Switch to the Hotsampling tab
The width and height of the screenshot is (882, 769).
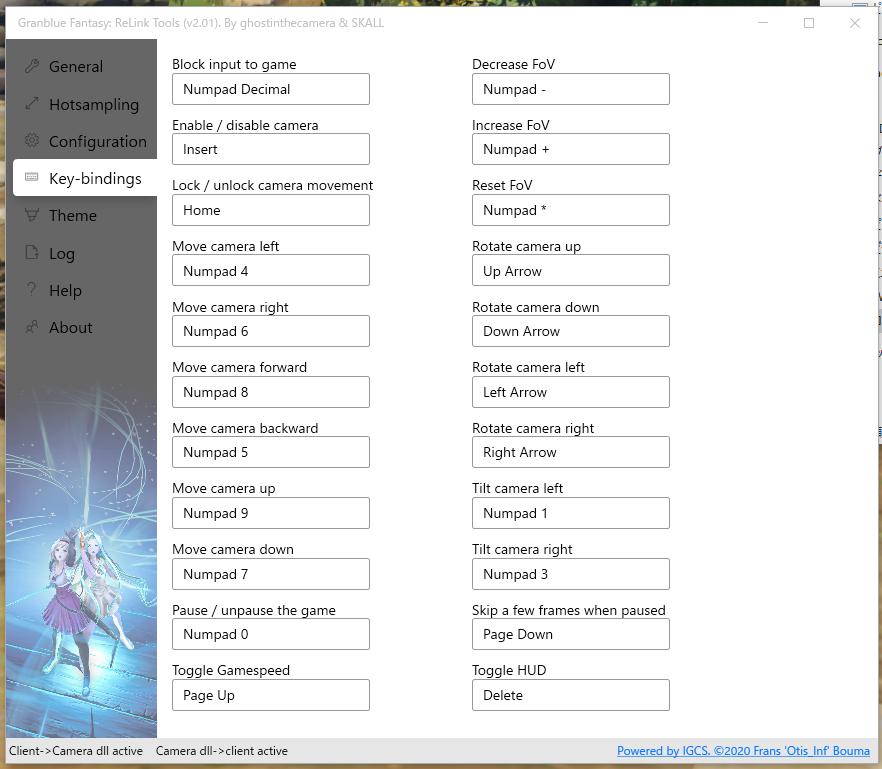(84, 104)
